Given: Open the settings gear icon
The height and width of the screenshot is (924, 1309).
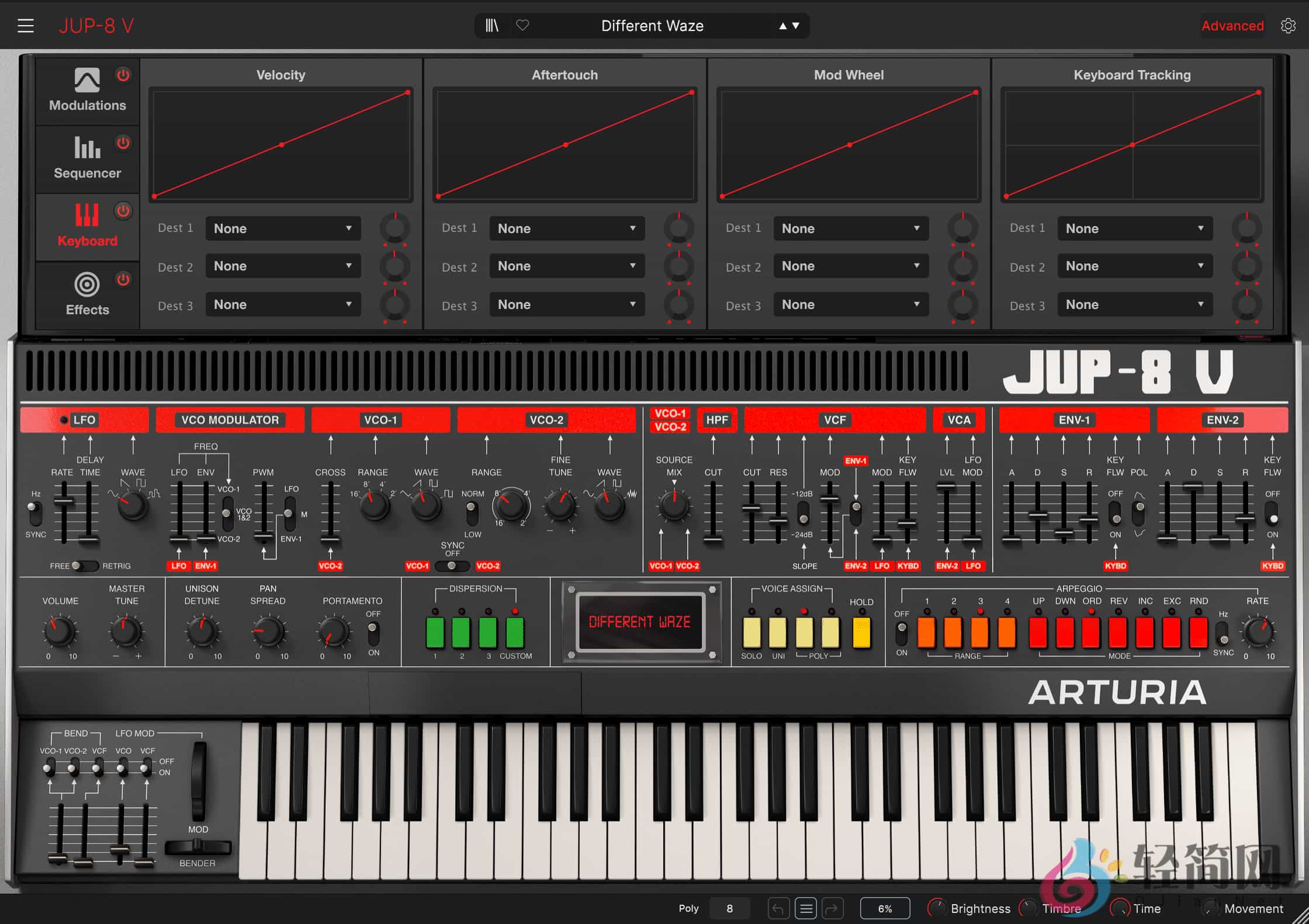Looking at the screenshot, I should point(1288,26).
